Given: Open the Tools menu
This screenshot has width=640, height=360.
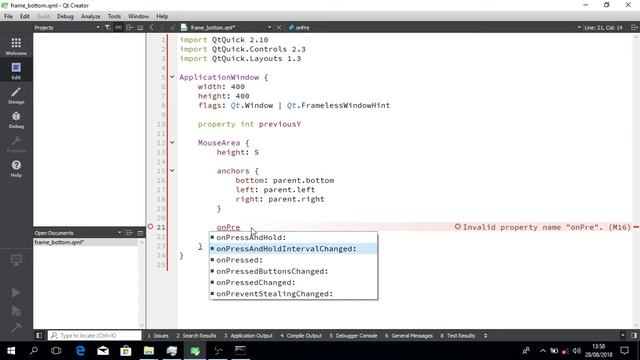Looking at the screenshot, I should [x=114, y=16].
